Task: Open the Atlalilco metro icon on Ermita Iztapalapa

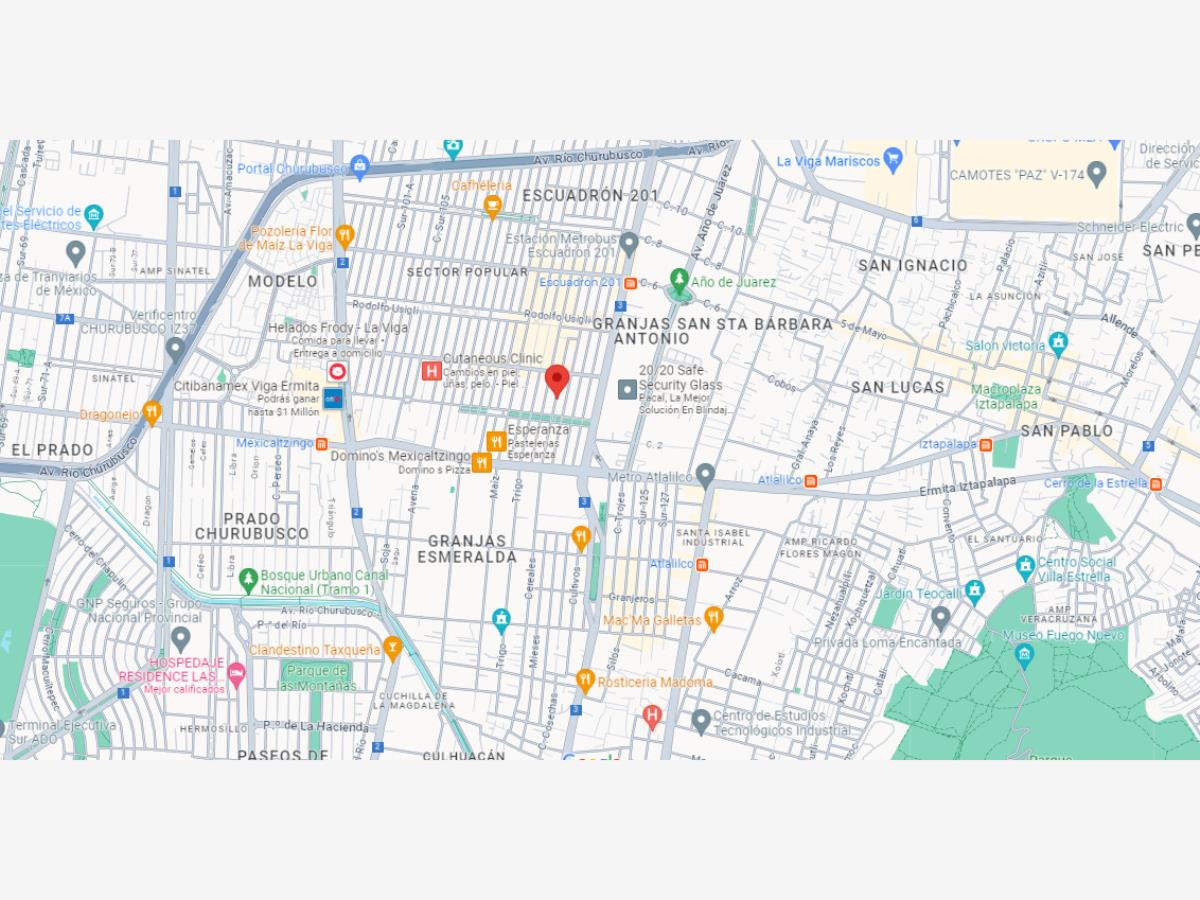Action: 811,481
